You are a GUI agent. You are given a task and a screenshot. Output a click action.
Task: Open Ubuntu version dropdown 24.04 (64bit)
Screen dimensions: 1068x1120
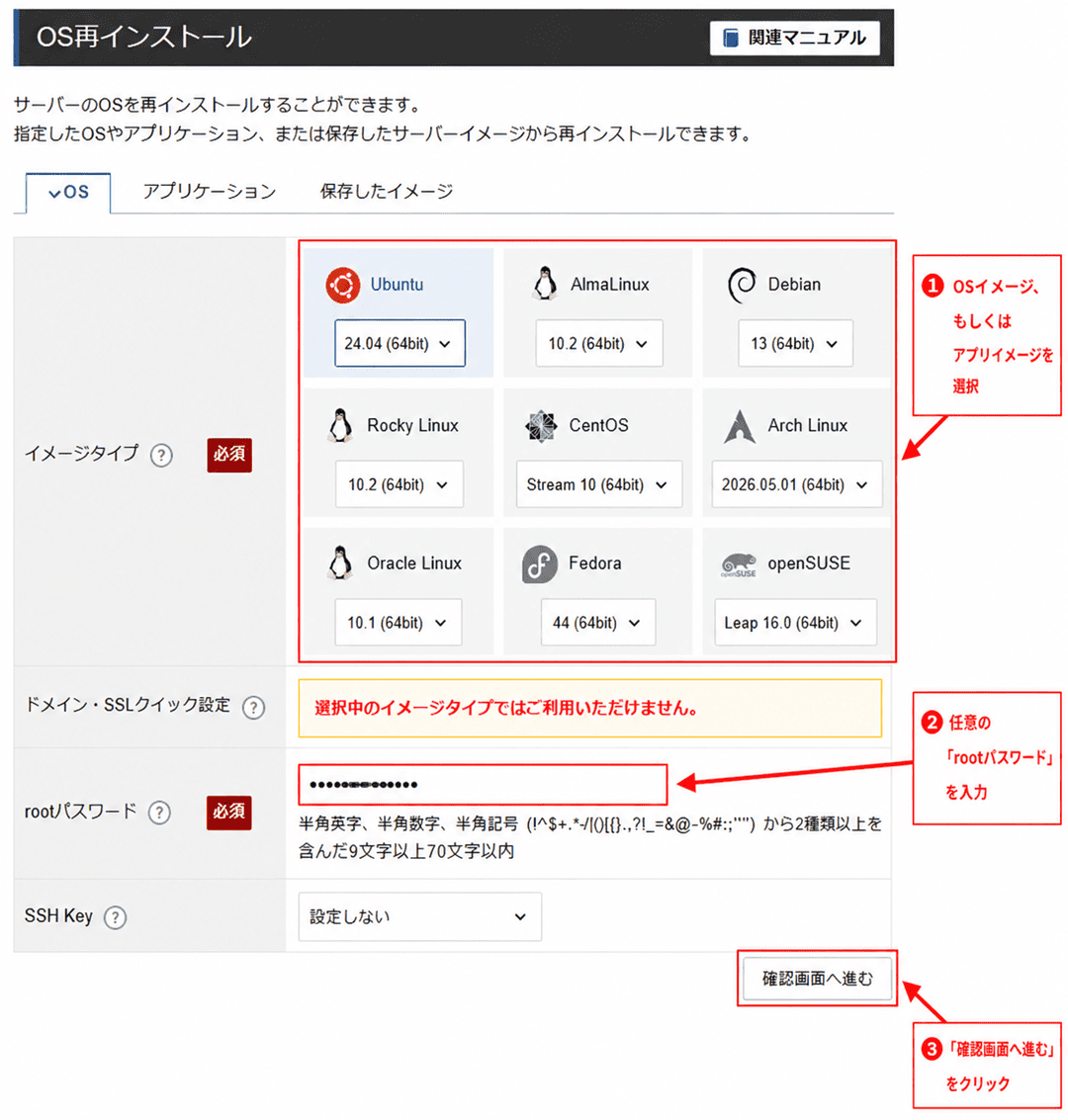pyautogui.click(x=400, y=344)
